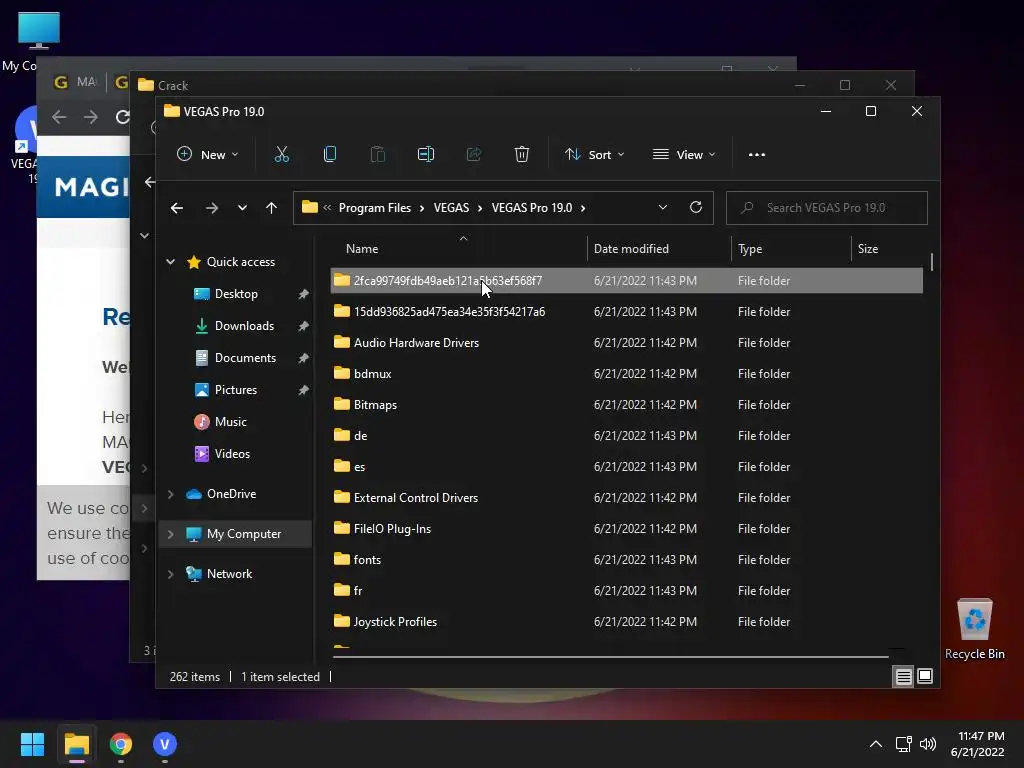Select folder 15dd936825ad475ea34e35f3f54217a6

(x=626, y=312)
